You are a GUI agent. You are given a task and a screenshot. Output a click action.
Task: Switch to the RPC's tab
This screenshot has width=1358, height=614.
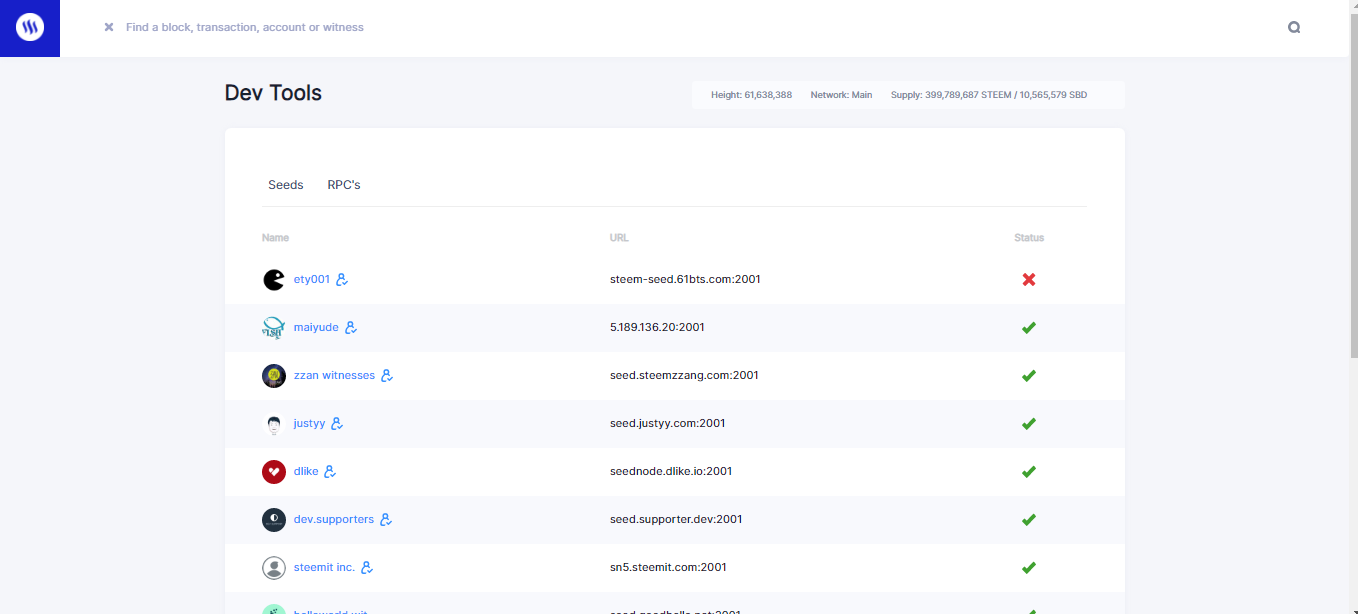[x=344, y=185]
